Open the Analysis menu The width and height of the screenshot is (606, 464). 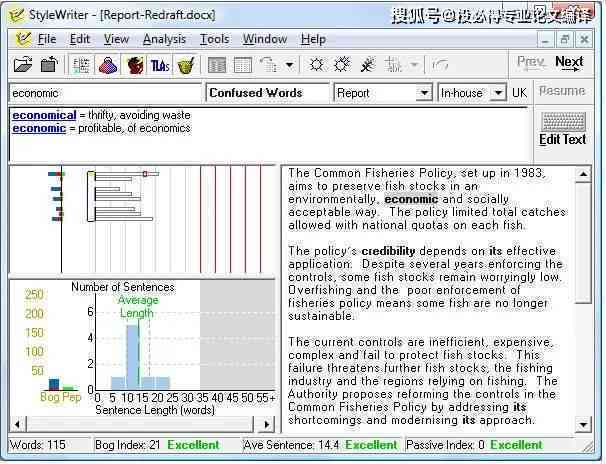(164, 39)
